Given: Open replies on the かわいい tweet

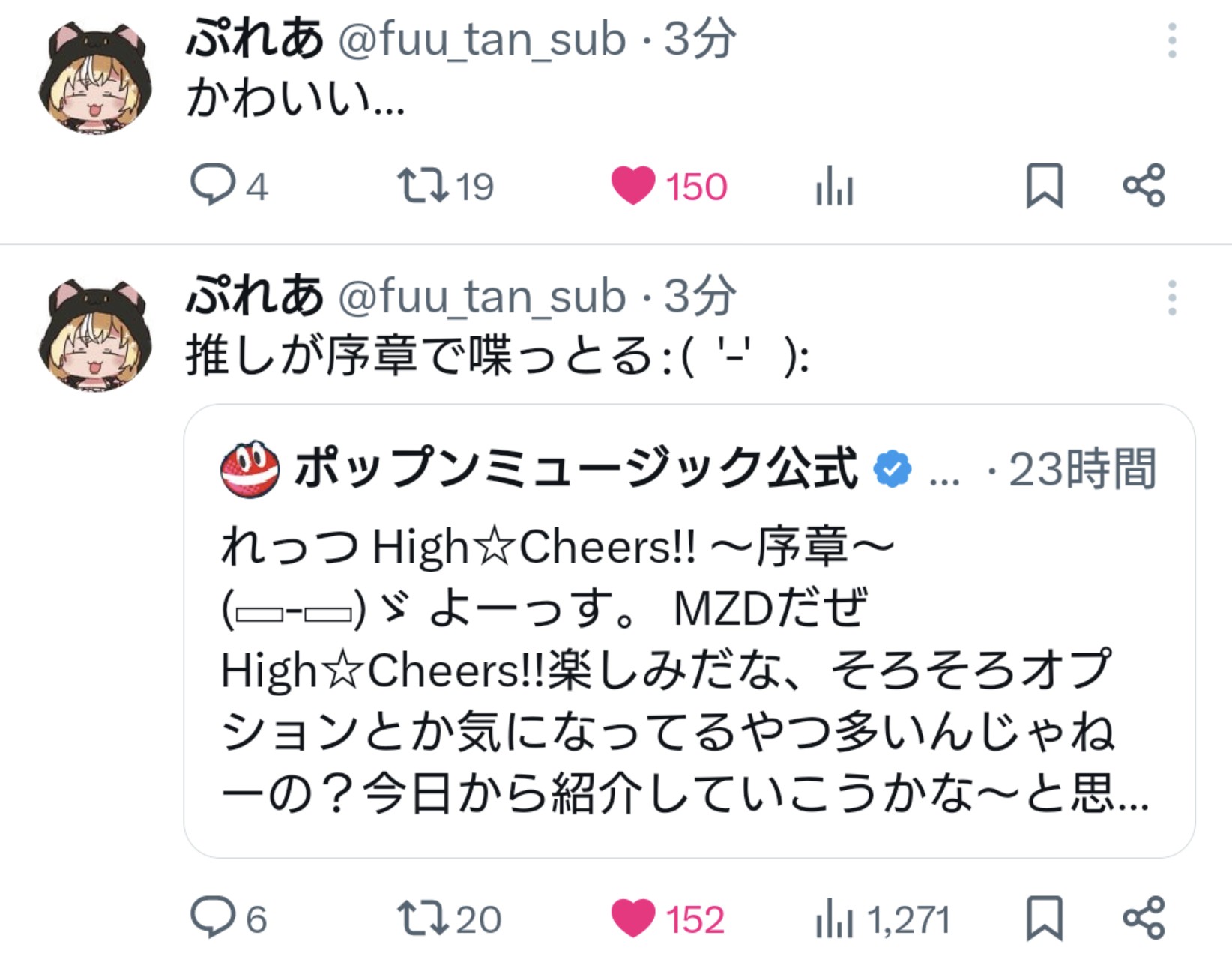Looking at the screenshot, I should [229, 186].
